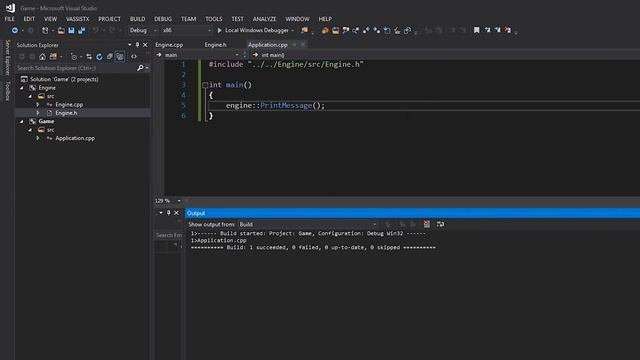
Task: Open the TOOLS menu
Action: [x=213, y=19]
